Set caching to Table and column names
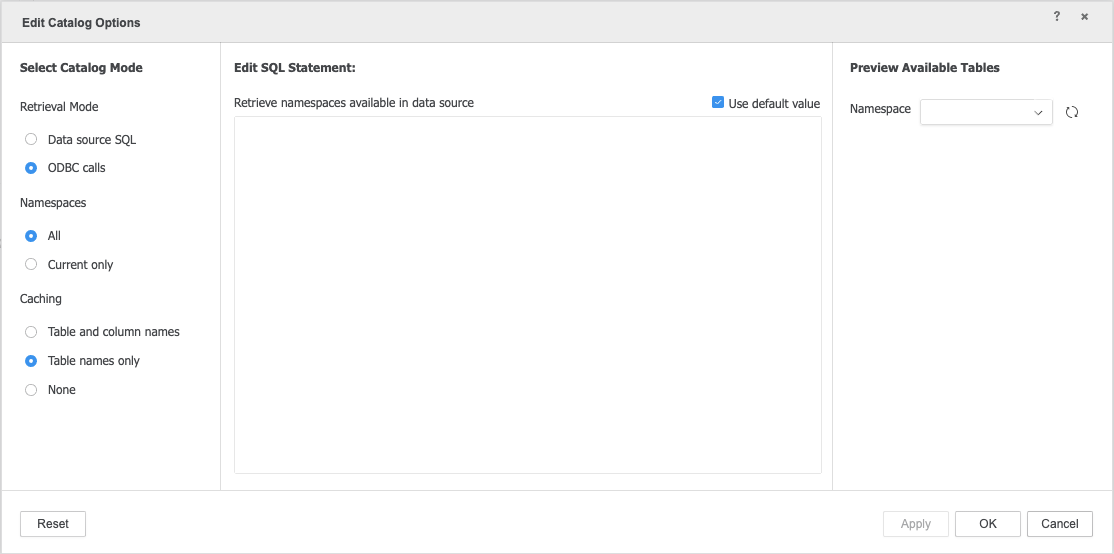This screenshot has height=554, width=1114. tap(31, 332)
